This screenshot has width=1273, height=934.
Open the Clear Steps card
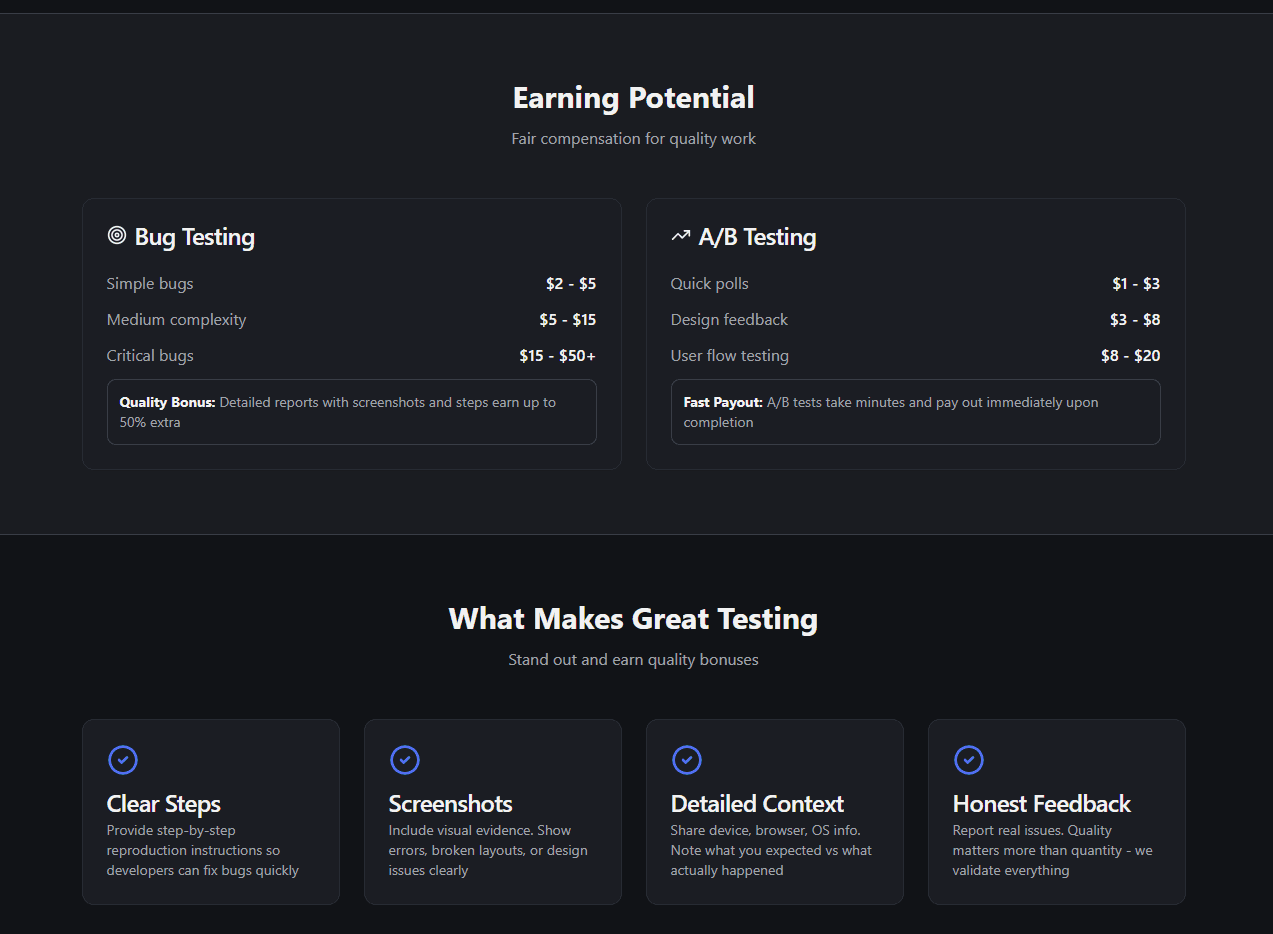pos(210,811)
